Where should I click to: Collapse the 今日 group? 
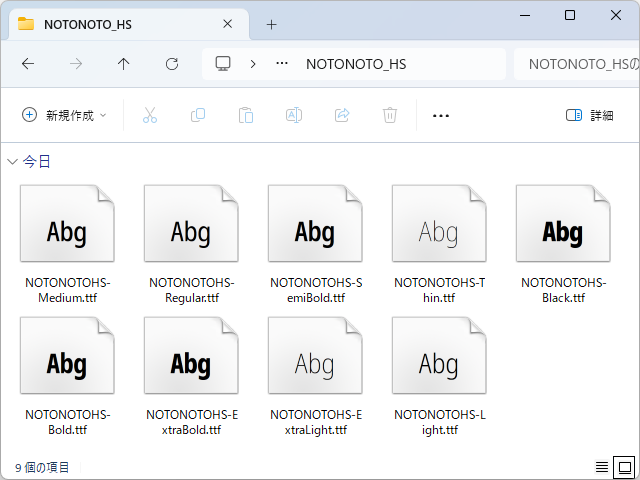(x=12, y=162)
